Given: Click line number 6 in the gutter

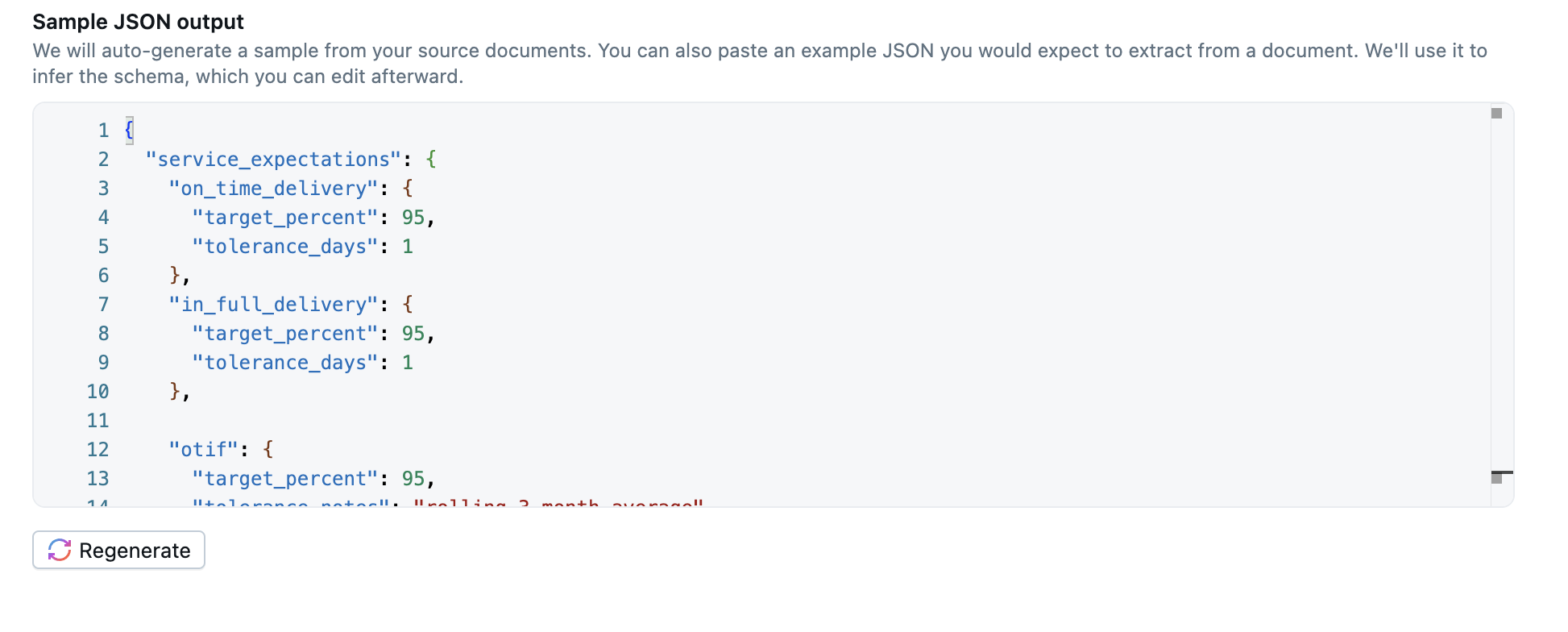Looking at the screenshot, I should coord(103,276).
